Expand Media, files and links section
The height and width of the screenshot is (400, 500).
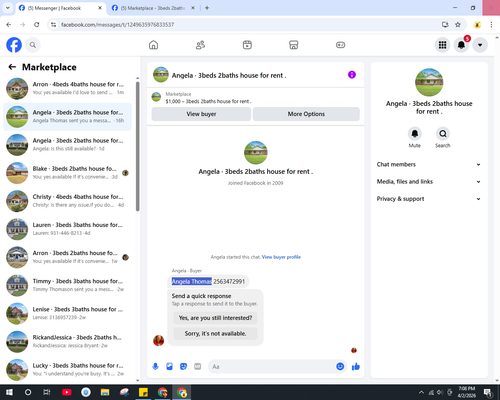(429, 182)
